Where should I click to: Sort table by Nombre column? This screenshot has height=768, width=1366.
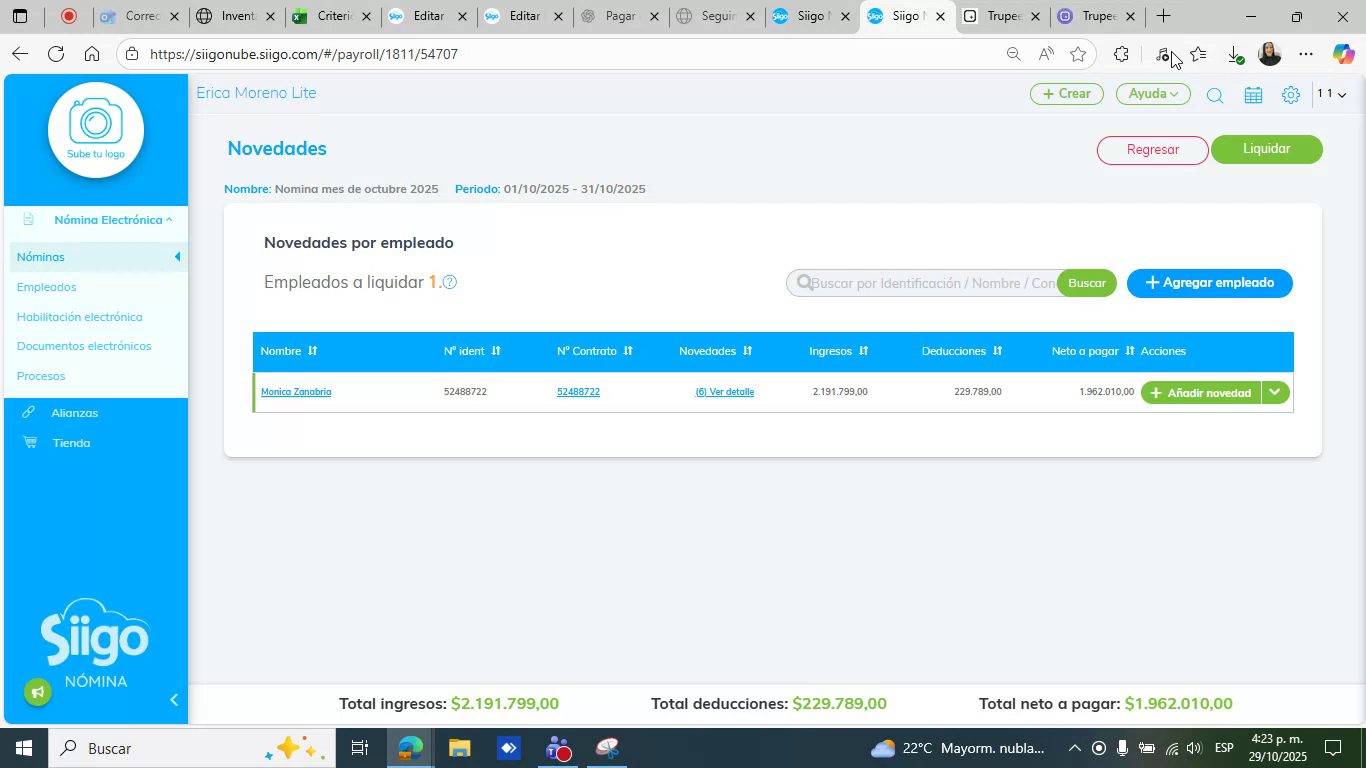click(x=312, y=351)
